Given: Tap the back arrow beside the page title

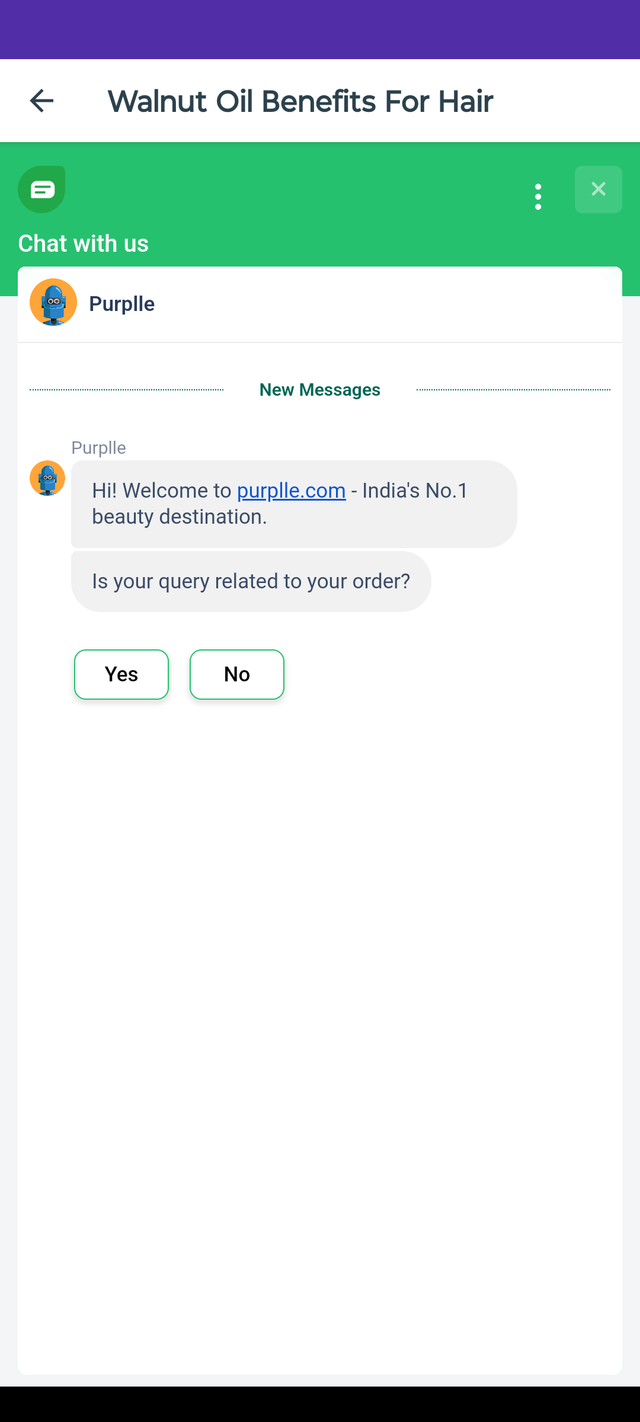Looking at the screenshot, I should pyautogui.click(x=42, y=100).
